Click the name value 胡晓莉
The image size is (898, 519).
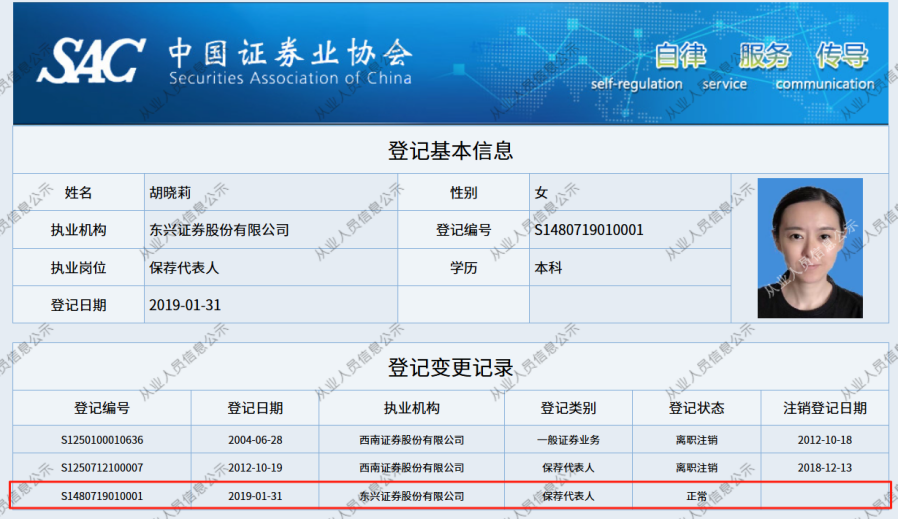click(170, 192)
